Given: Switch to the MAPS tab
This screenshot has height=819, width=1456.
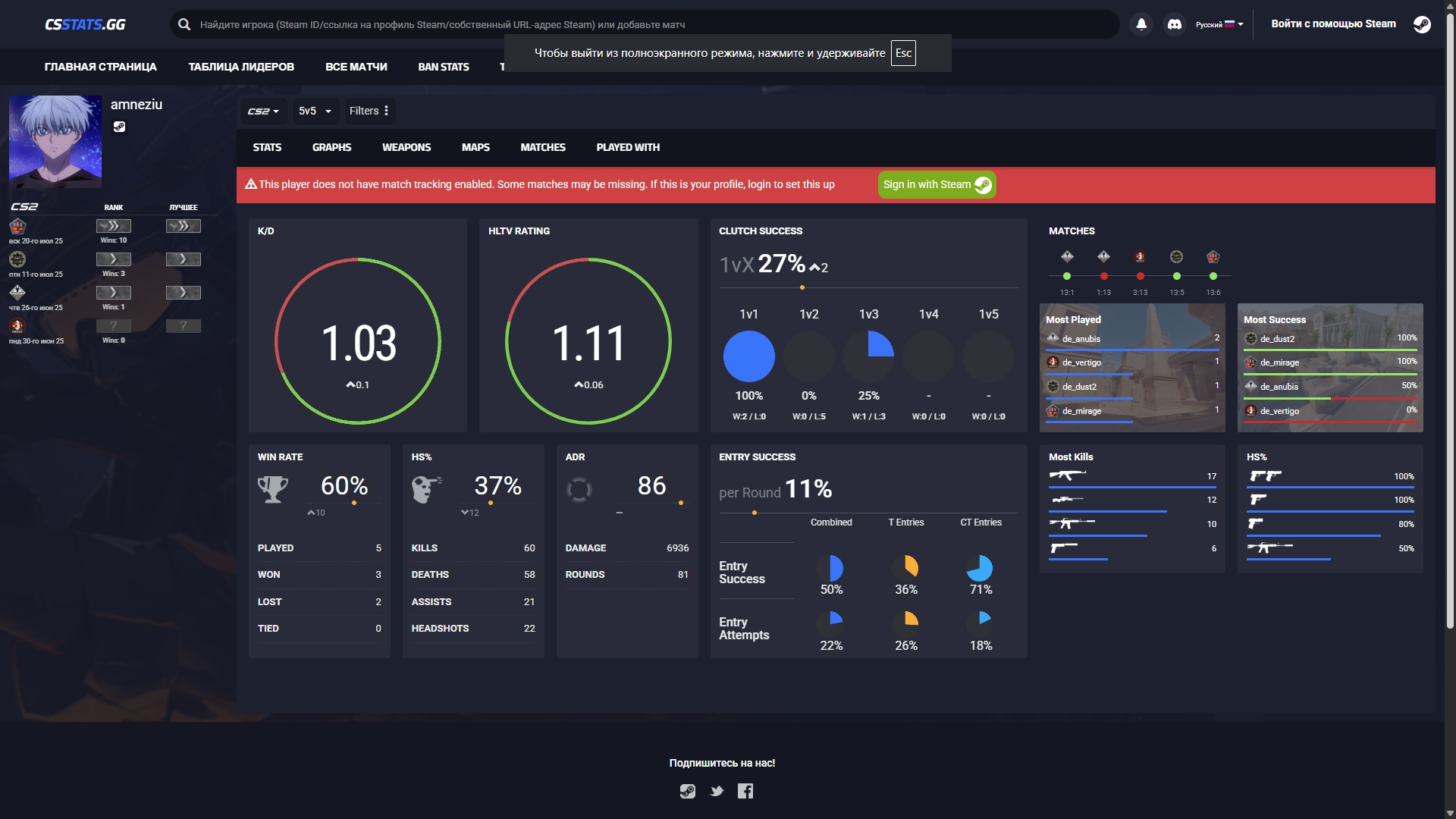Looking at the screenshot, I should 475,147.
